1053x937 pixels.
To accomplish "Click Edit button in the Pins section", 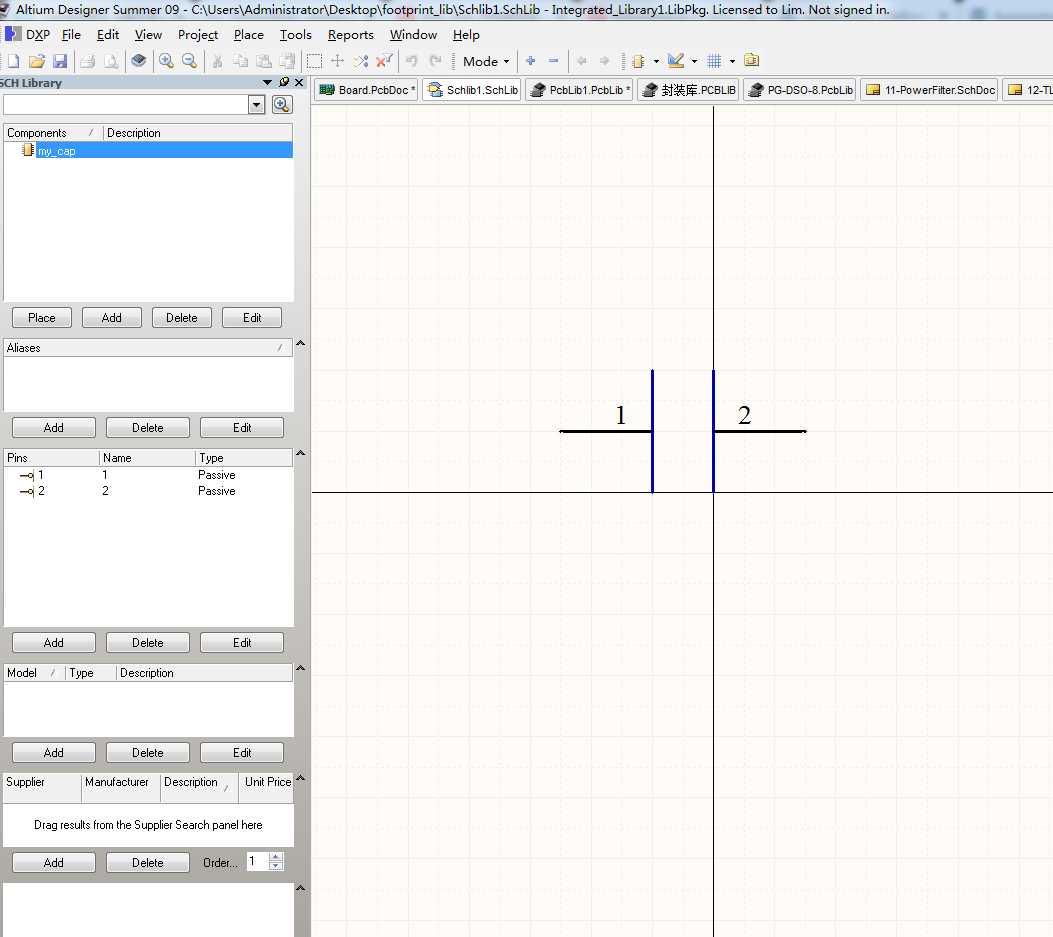I will point(242,643).
